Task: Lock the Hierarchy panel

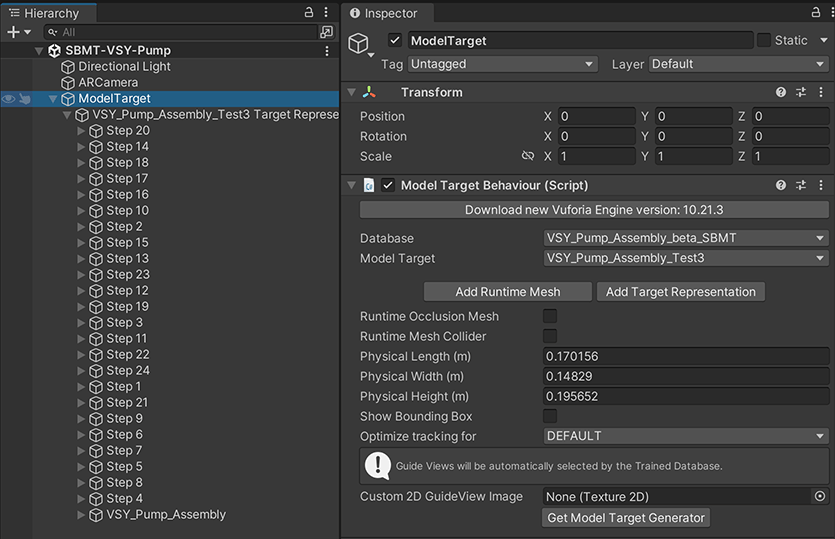Action: (309, 12)
